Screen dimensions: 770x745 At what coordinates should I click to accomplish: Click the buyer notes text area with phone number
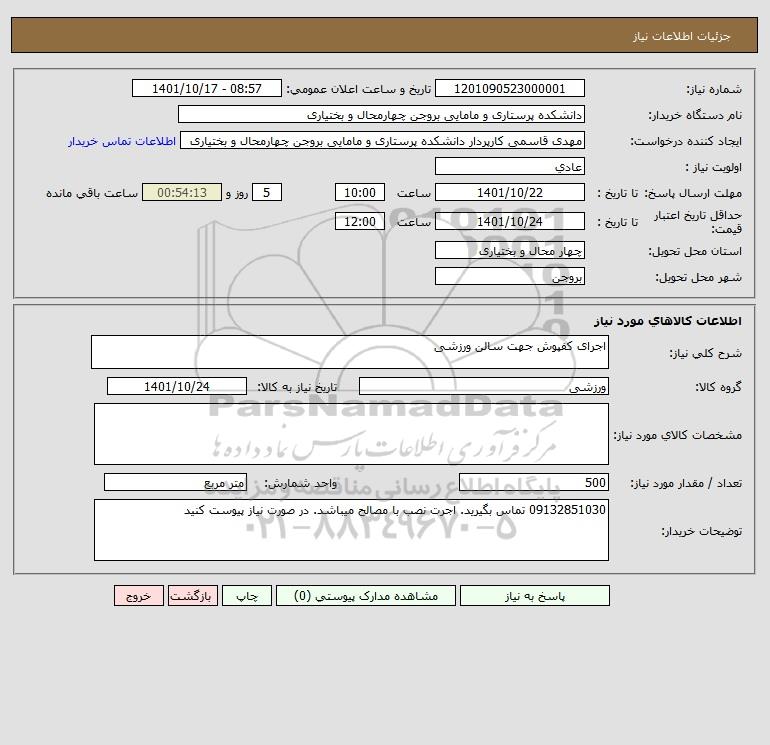click(x=351, y=530)
